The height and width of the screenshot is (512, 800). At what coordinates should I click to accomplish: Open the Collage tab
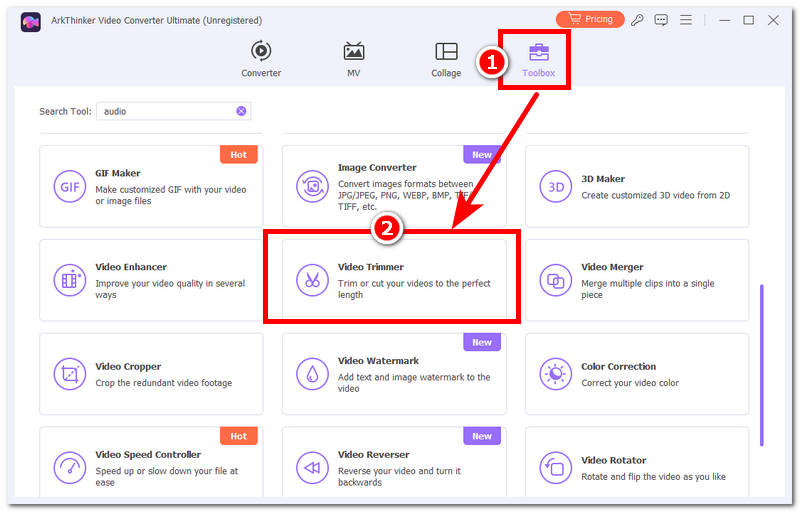click(x=446, y=59)
